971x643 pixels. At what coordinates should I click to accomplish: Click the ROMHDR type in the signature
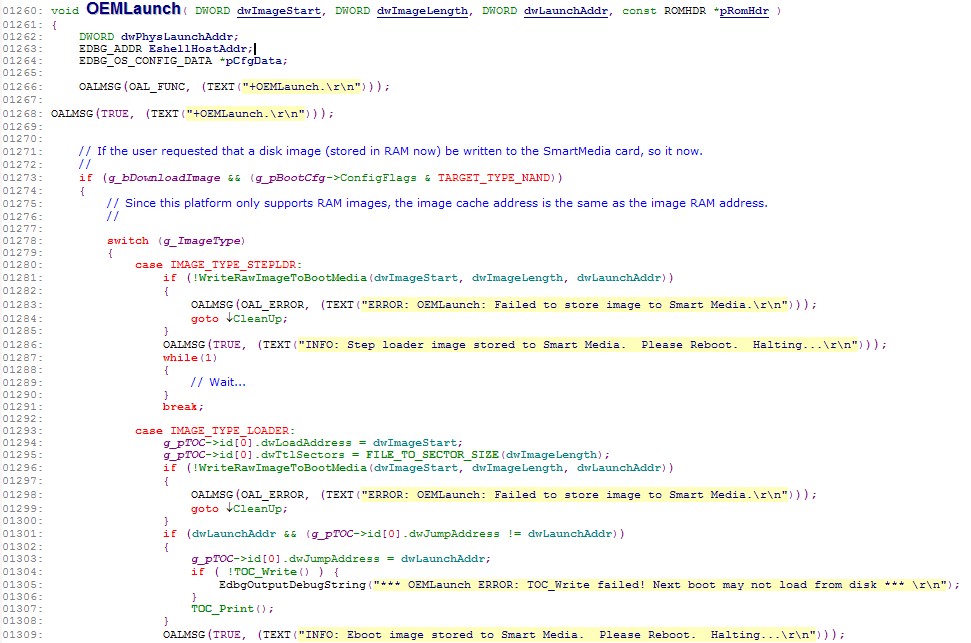coord(684,11)
